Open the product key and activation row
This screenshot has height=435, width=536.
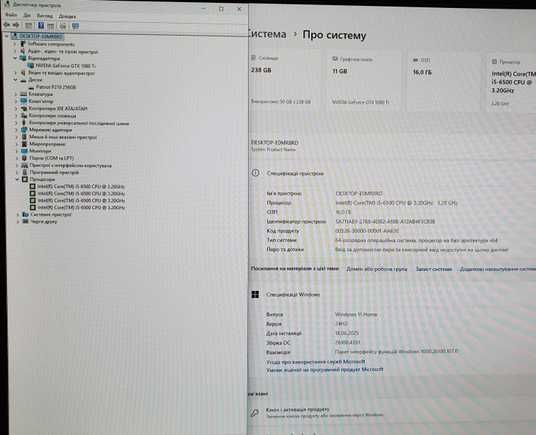[x=392, y=413]
